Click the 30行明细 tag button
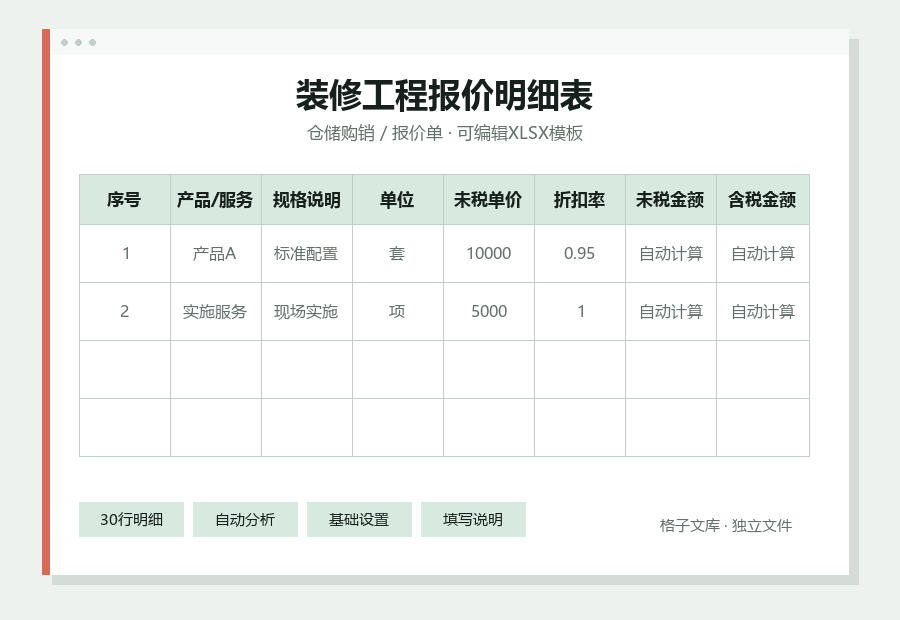Screen dimensions: 900x620 click(131, 520)
